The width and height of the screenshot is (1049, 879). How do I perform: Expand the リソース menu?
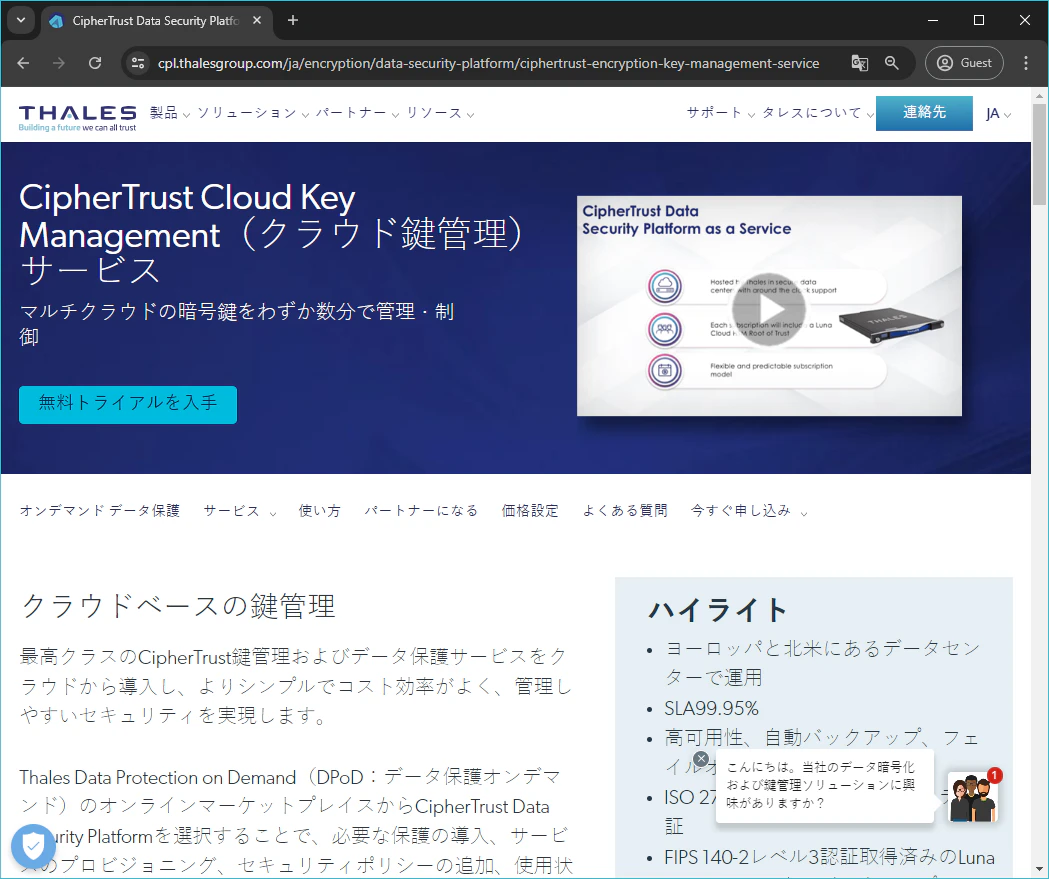coord(440,113)
